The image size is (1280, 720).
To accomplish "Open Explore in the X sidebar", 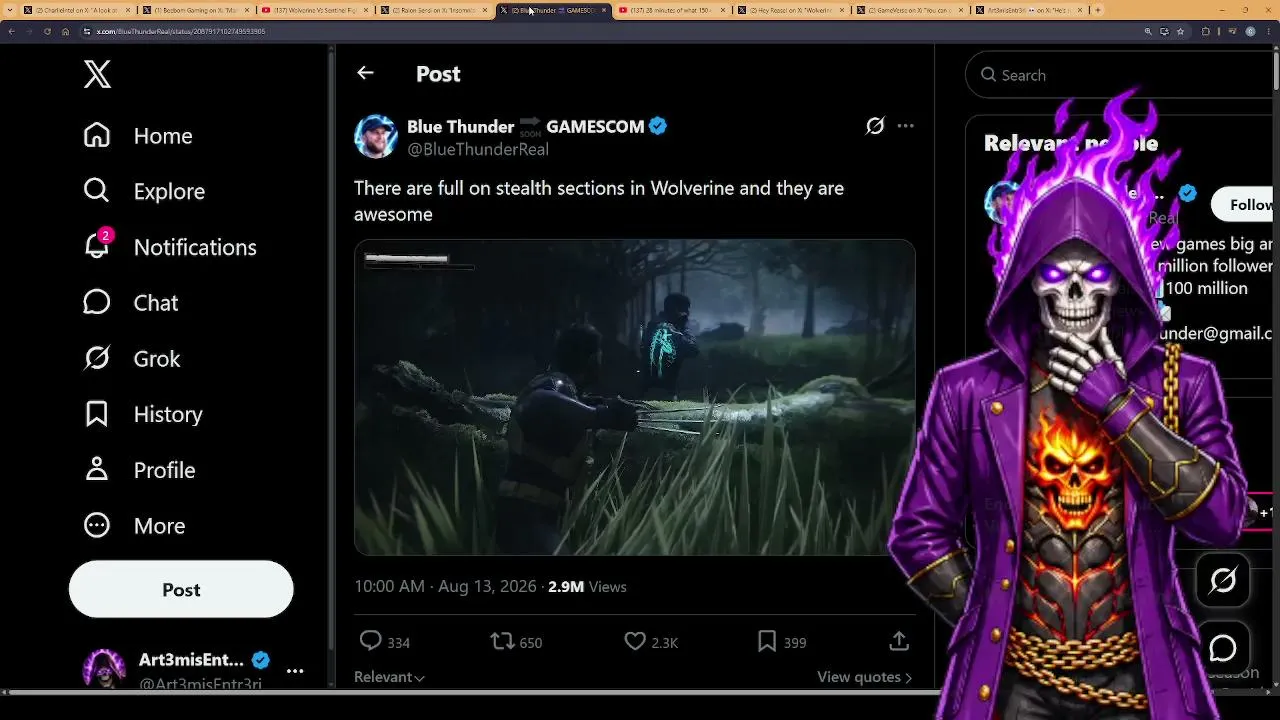I will coord(144,191).
